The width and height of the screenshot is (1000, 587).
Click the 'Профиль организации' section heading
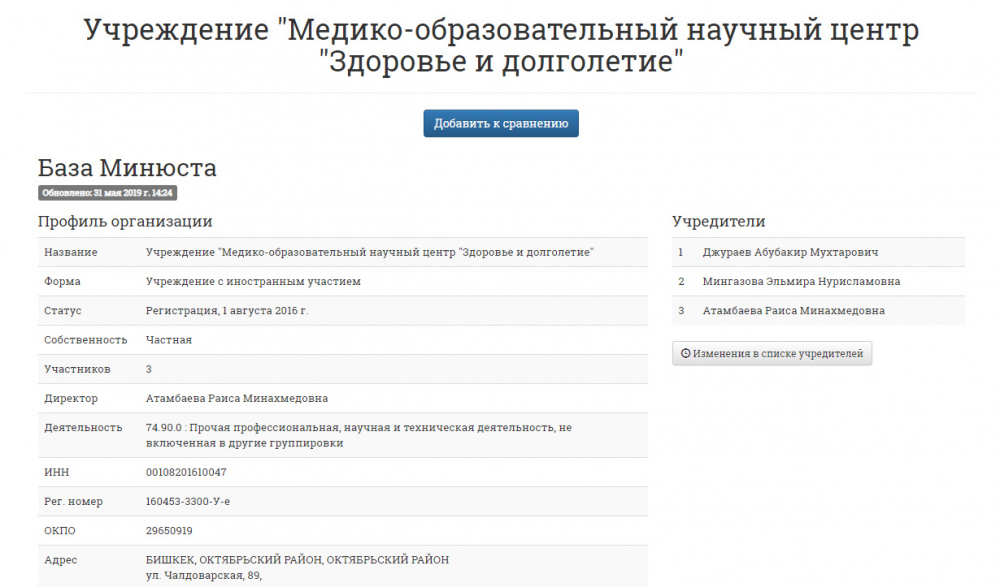tap(125, 221)
